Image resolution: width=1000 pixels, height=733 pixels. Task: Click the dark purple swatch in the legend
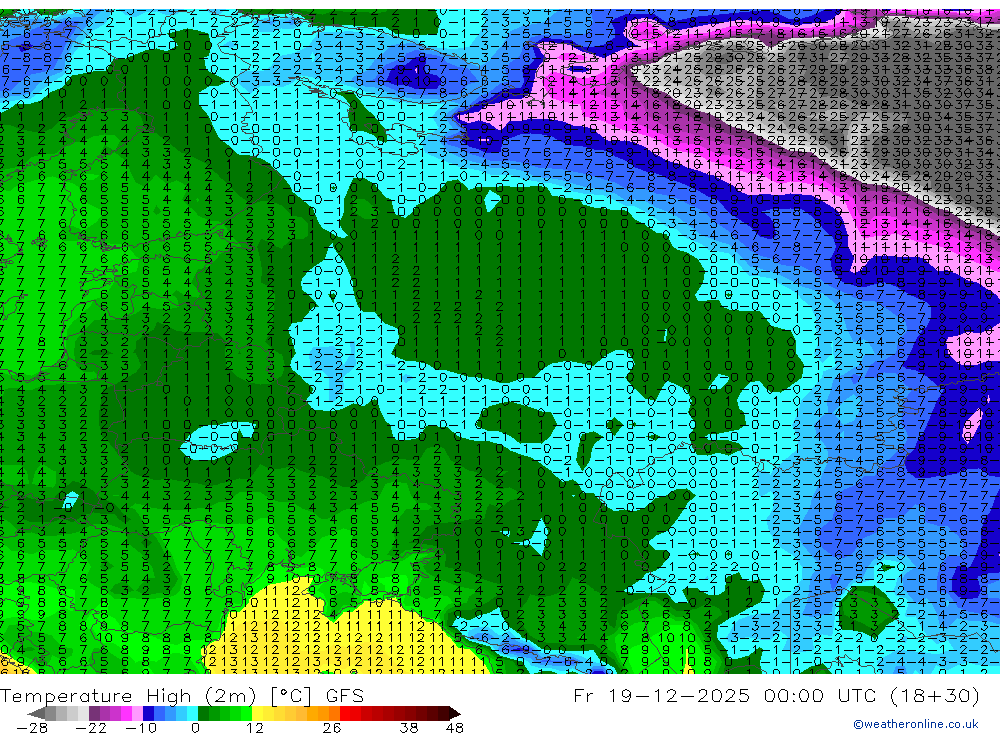[94, 714]
